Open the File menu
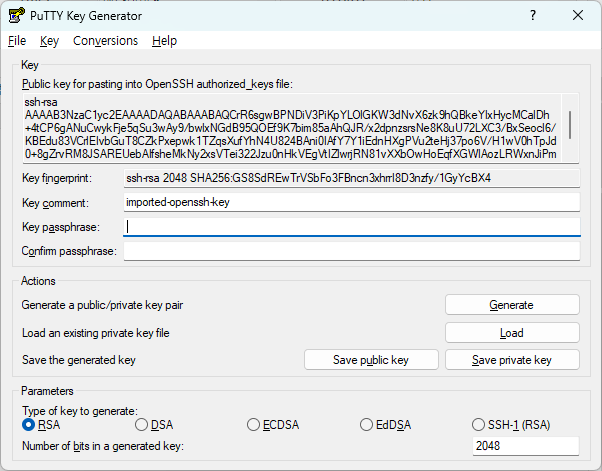 tap(17, 41)
